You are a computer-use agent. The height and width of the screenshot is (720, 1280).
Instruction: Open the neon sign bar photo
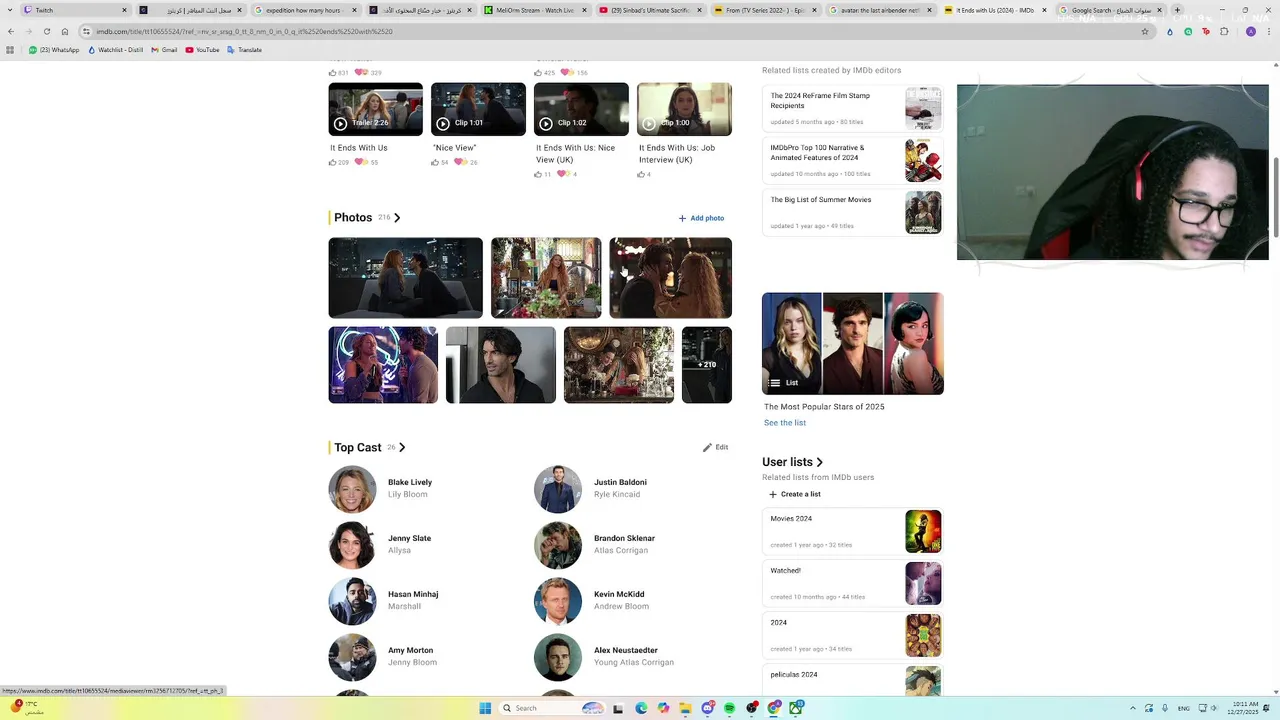383,365
